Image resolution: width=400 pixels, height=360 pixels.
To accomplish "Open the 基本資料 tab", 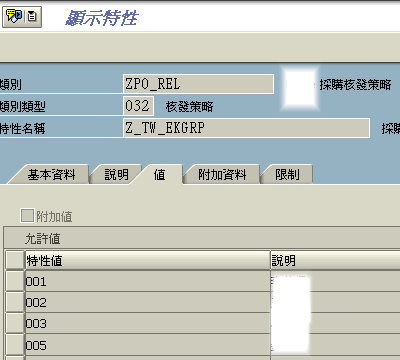I will [x=52, y=175].
